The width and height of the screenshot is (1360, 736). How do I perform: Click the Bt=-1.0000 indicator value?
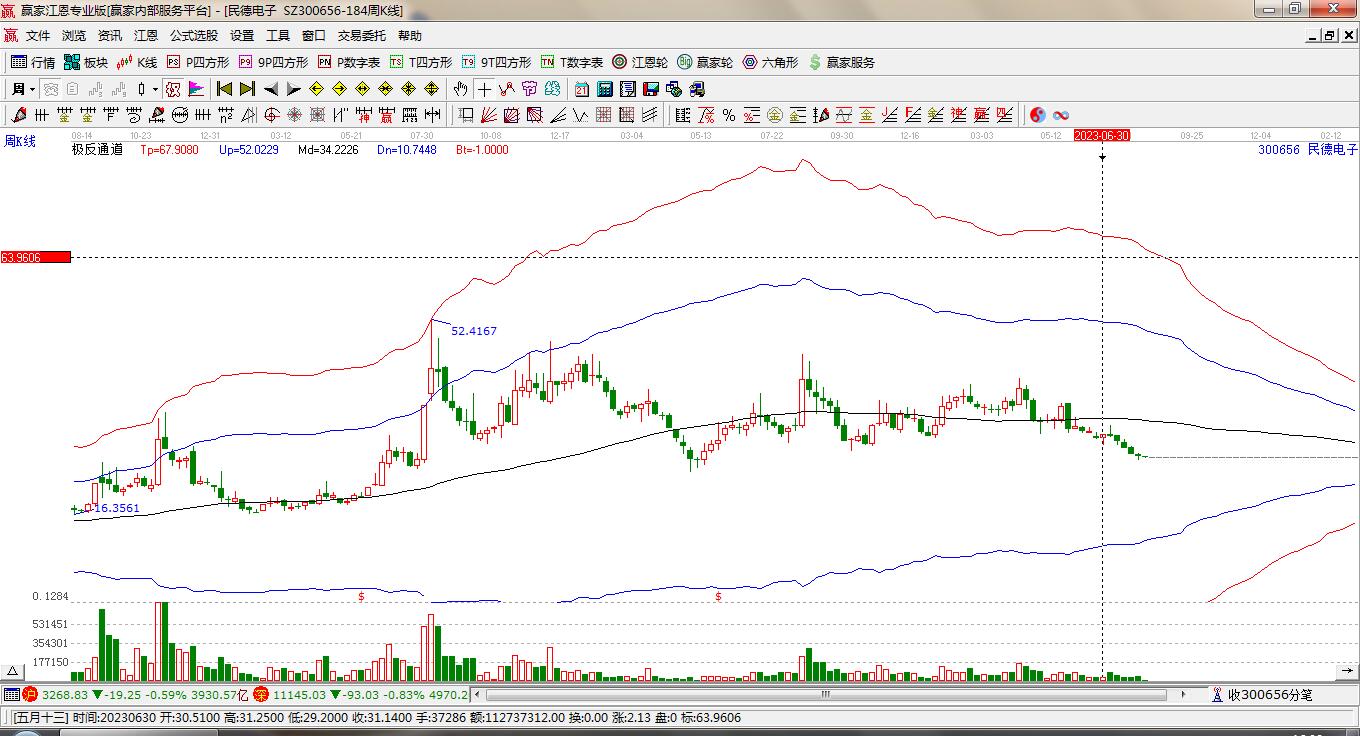pos(482,150)
